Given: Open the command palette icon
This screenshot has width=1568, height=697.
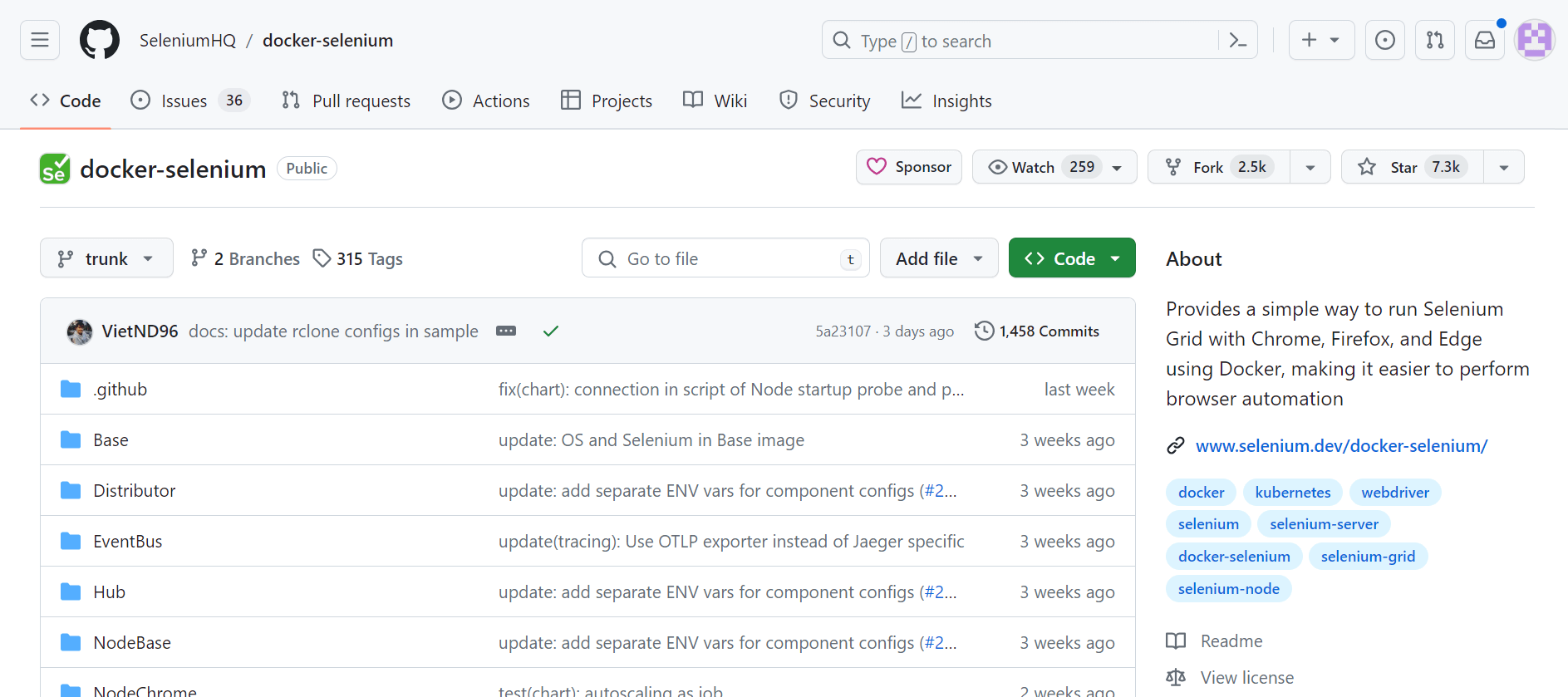Looking at the screenshot, I should 1237,40.
